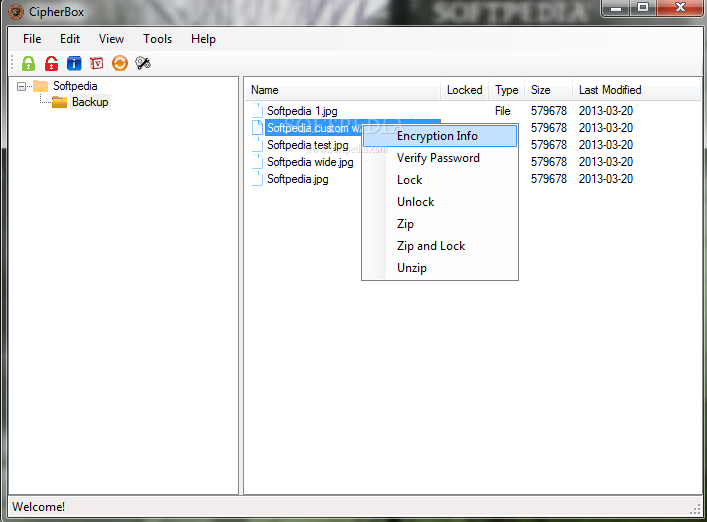Choose Zip and Lock in the context menu

(440, 246)
